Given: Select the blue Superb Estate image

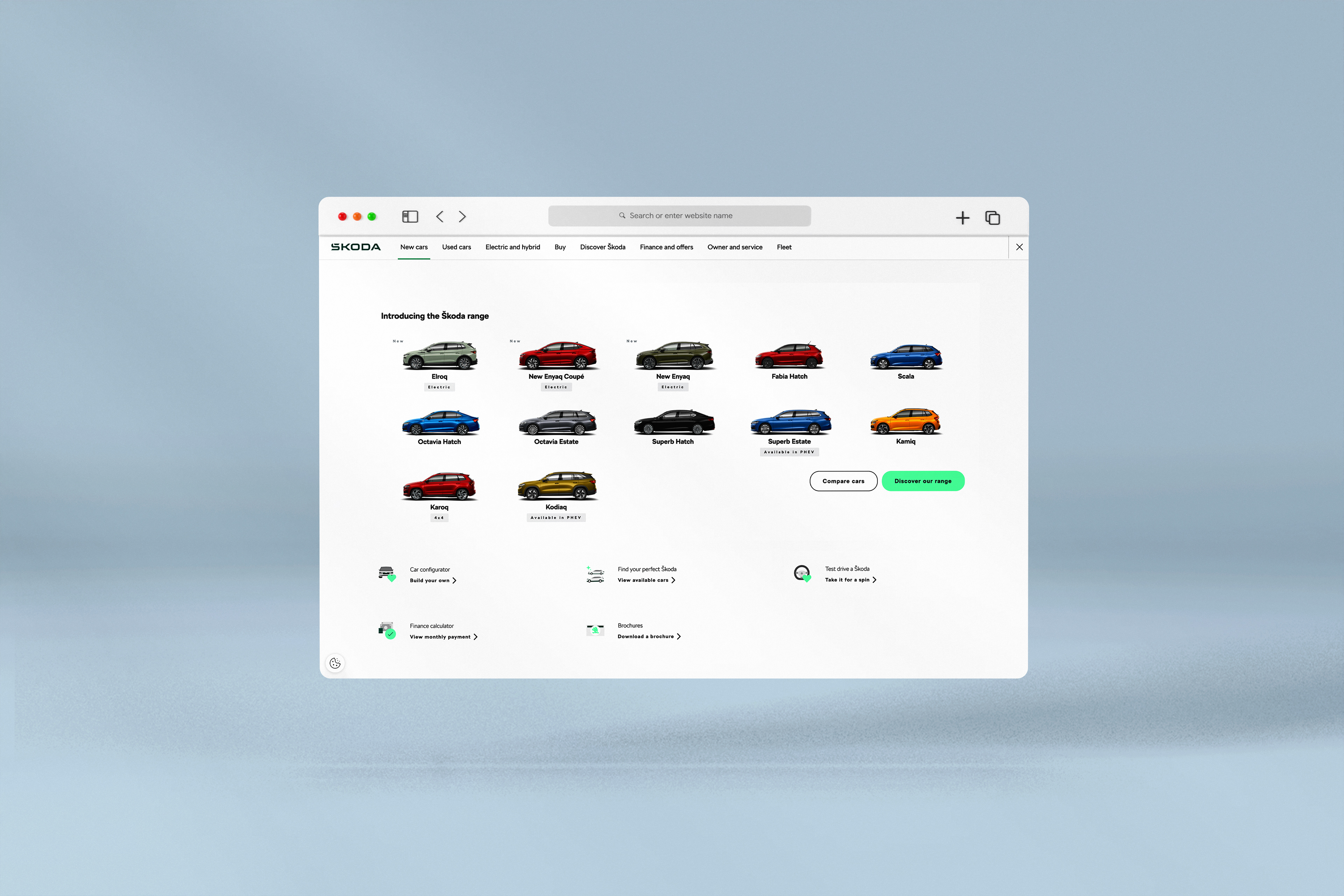Looking at the screenshot, I should point(791,422).
